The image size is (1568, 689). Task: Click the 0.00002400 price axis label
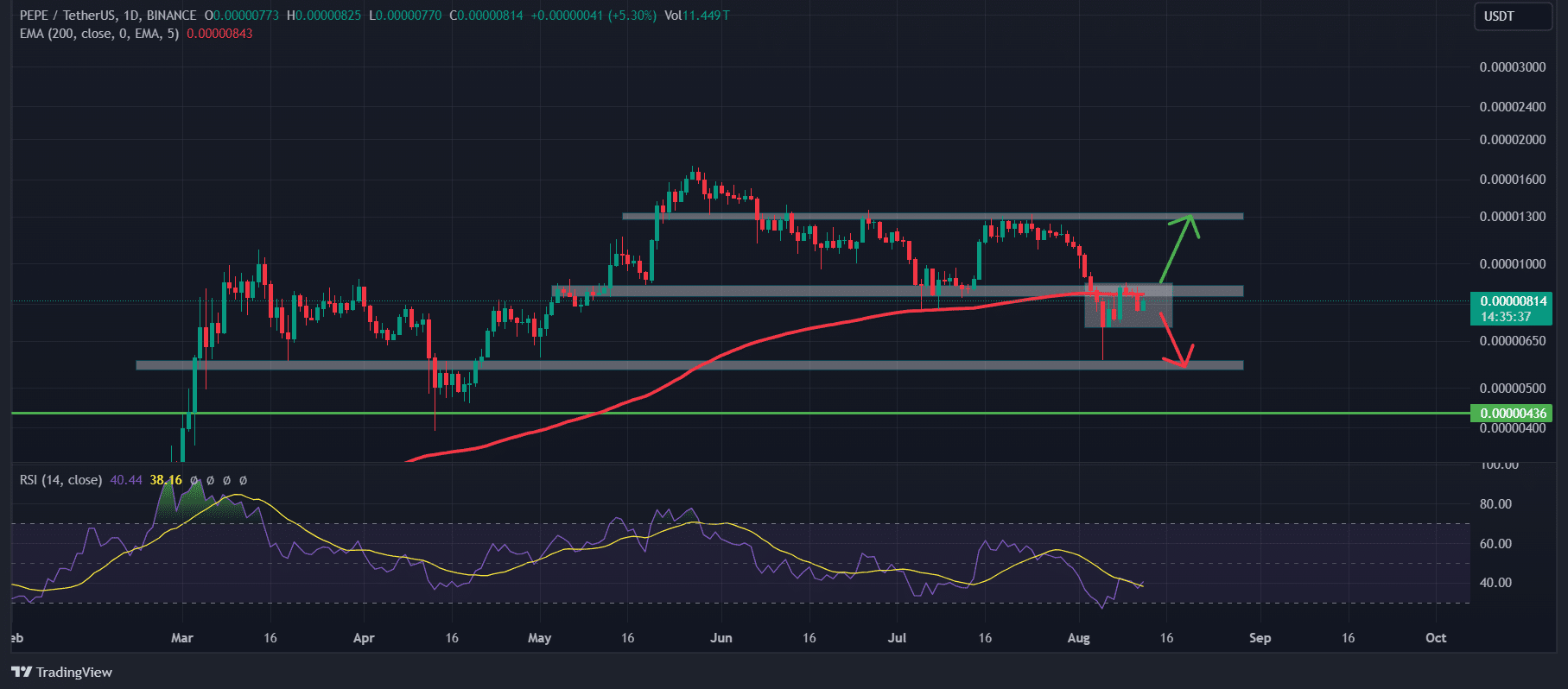(1512, 107)
